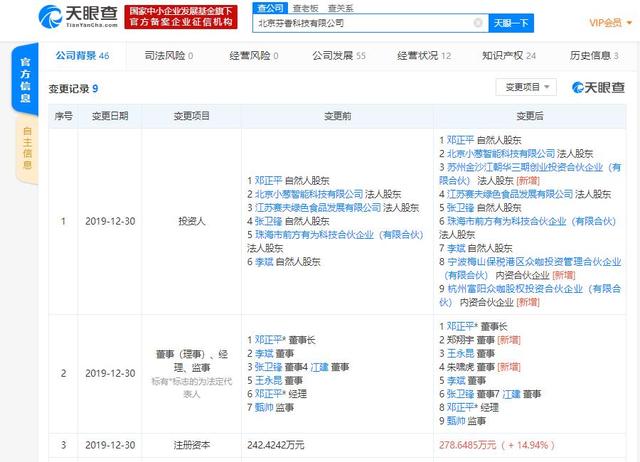Open 江苏赛夫绿色食品发展有限公司 link in 变更前 column

[x=318, y=207]
